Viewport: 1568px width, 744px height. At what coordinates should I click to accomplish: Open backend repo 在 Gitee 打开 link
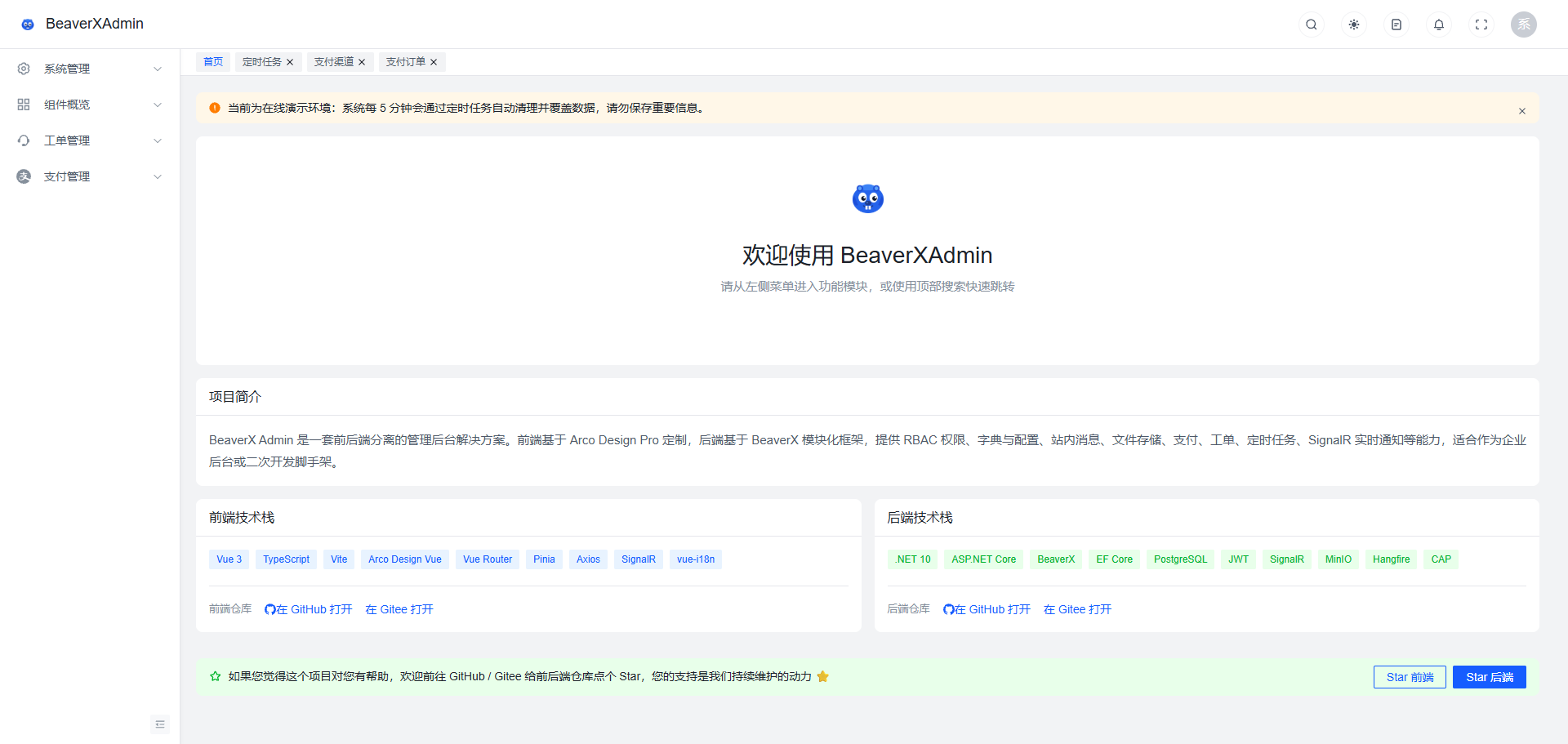click(1077, 609)
